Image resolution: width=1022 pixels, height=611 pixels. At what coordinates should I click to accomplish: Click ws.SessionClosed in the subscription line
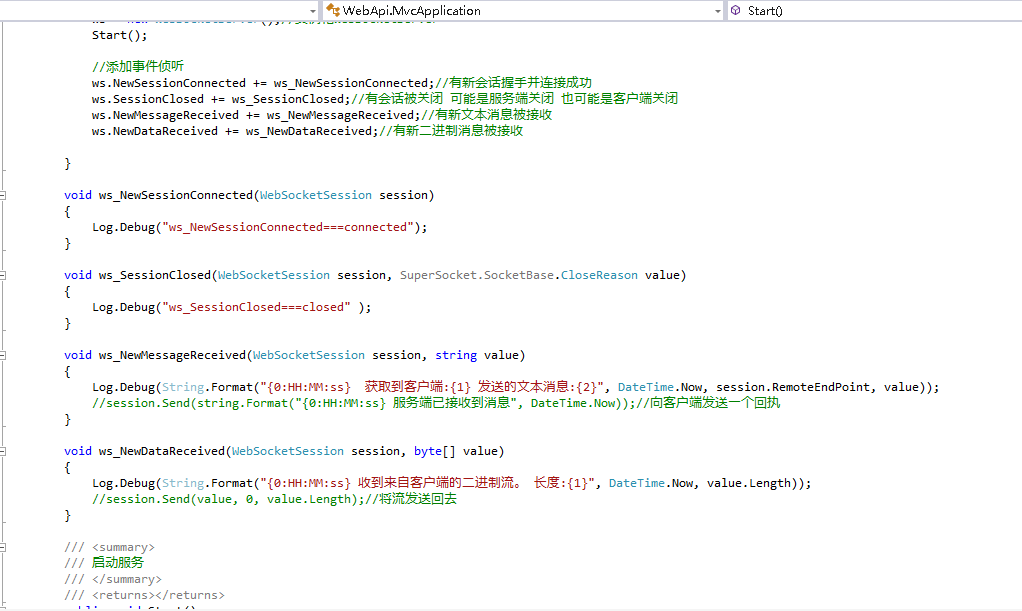point(148,99)
